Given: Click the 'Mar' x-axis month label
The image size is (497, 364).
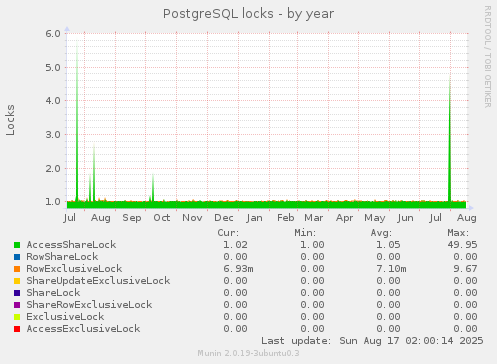Looking at the screenshot, I should click(x=314, y=218).
